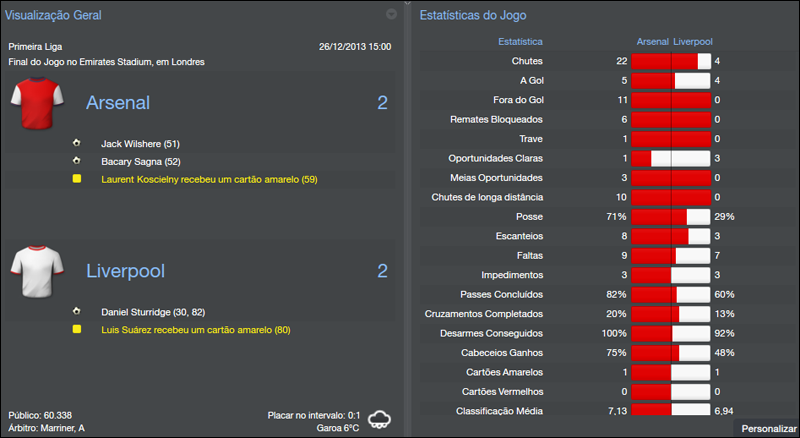Select the Laurent Koscielny yellow card event
The width and height of the screenshot is (800, 438).
pos(209,179)
